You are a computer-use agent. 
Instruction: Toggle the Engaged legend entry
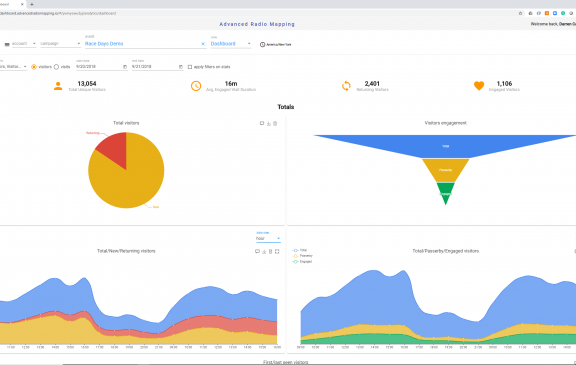[302, 261]
